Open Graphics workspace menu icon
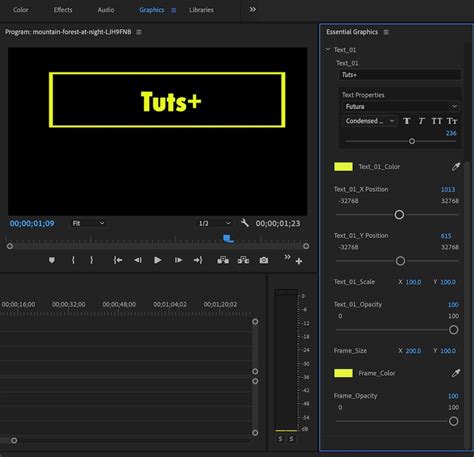 (x=174, y=10)
